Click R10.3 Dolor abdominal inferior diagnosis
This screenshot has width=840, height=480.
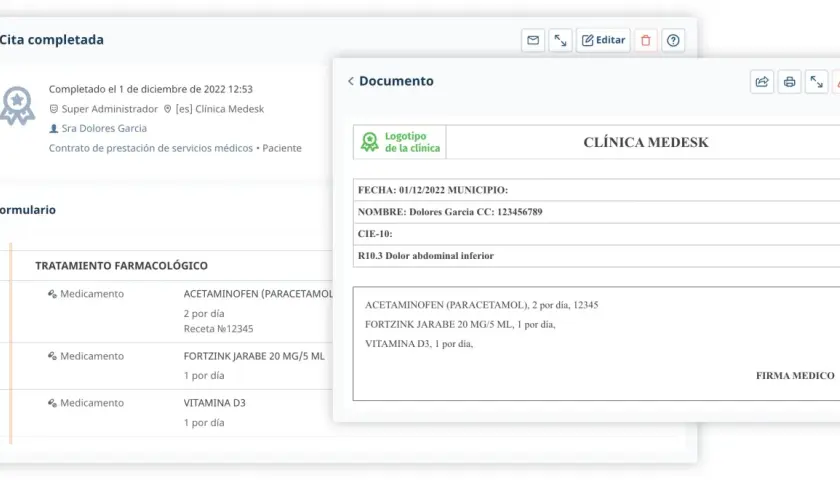point(426,256)
